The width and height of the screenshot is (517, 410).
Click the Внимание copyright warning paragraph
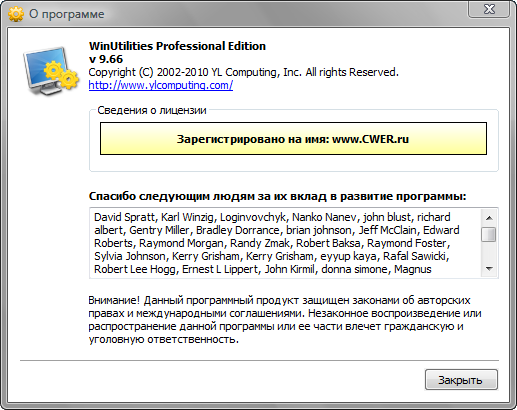click(x=285, y=320)
